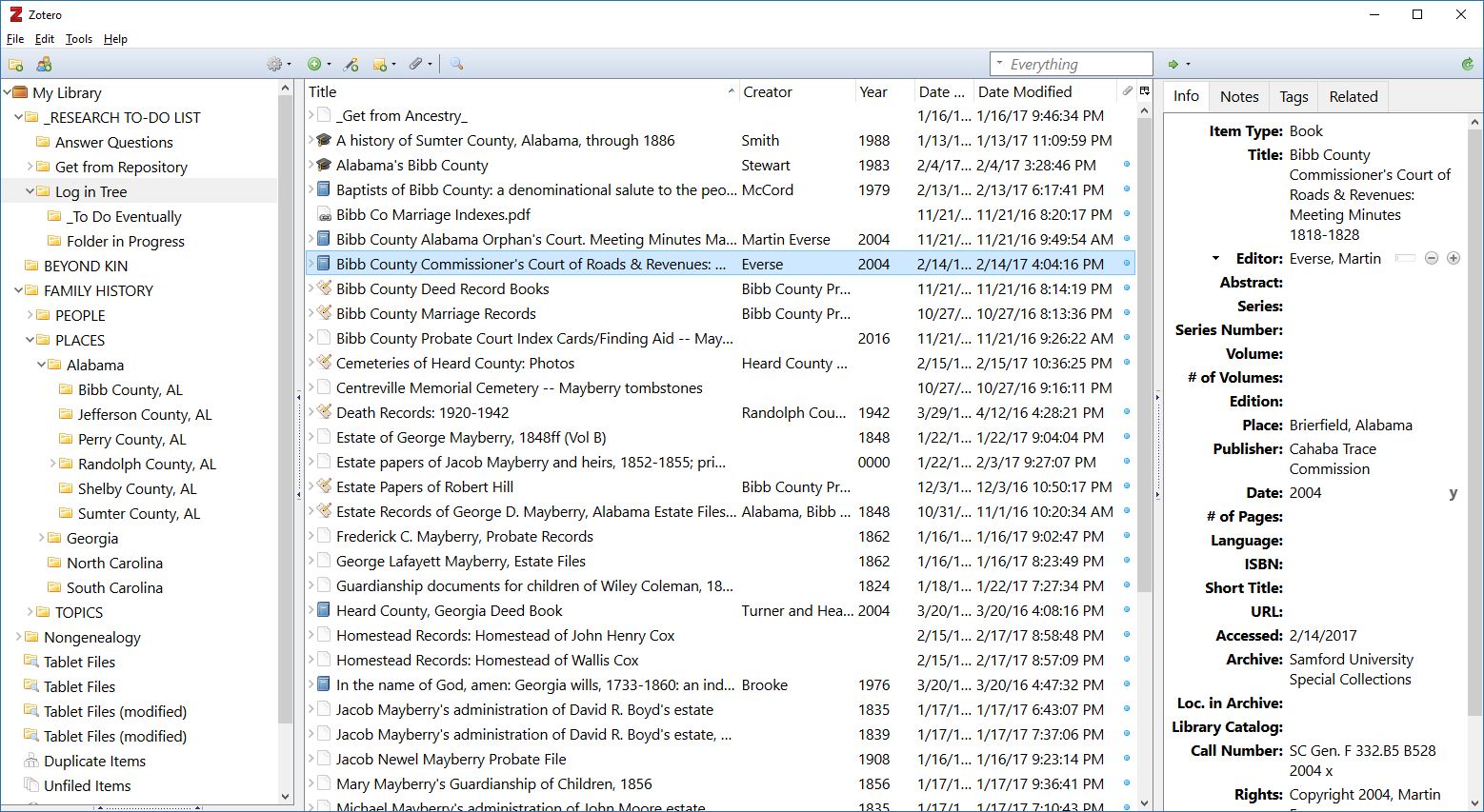Click the Duplicate Items collection icon
1484x812 pixels.
(30, 761)
